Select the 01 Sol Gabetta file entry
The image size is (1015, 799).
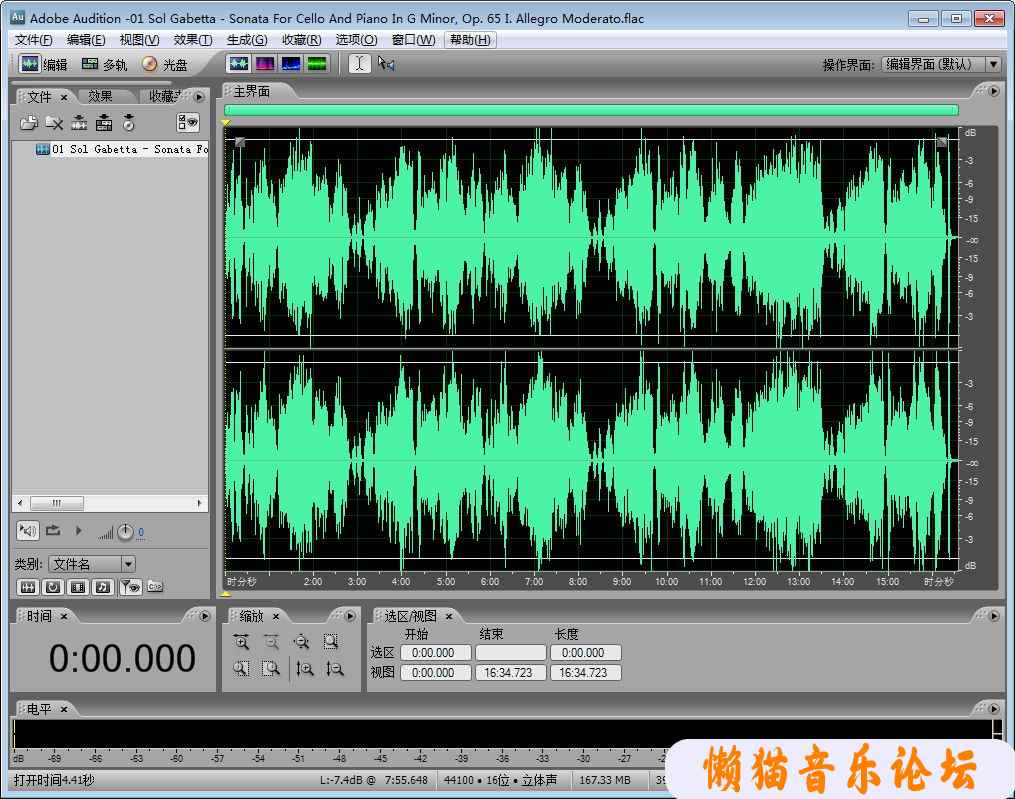[x=122, y=150]
